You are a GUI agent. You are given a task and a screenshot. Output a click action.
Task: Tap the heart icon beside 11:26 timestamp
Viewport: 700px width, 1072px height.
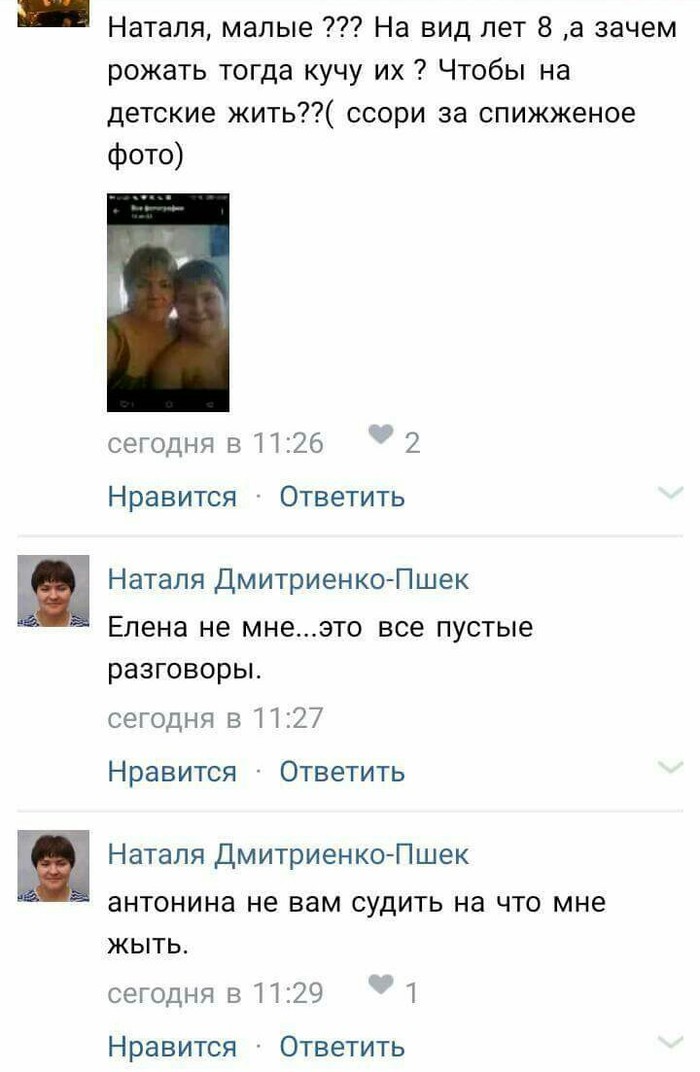click(x=381, y=435)
